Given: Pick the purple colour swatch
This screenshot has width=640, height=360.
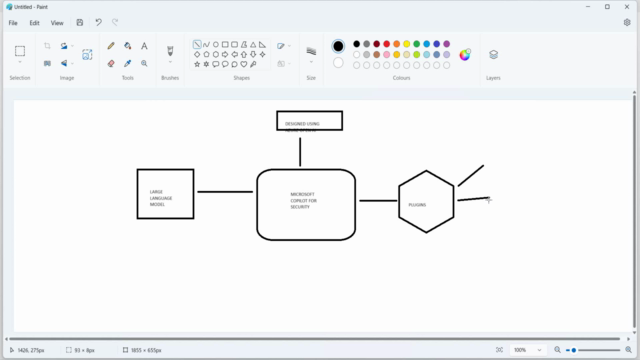Looking at the screenshot, I should tap(447, 44).
